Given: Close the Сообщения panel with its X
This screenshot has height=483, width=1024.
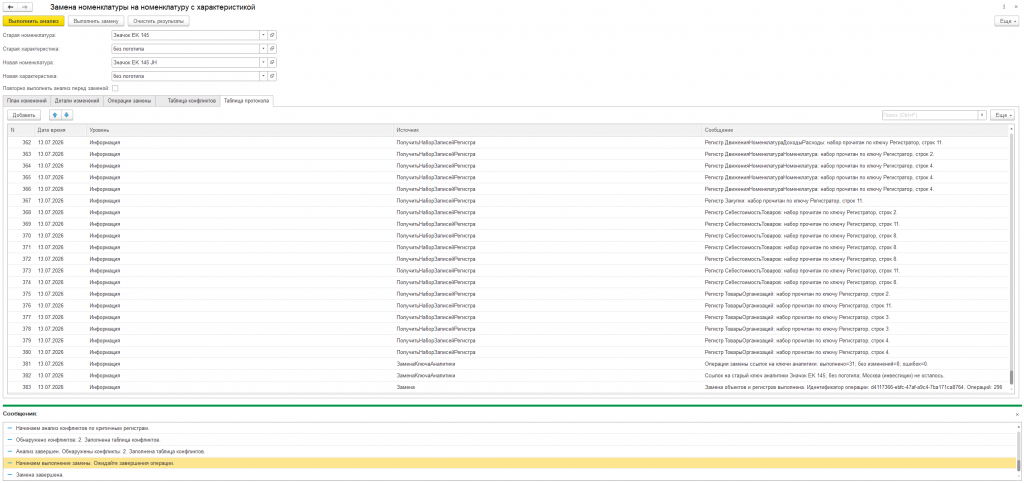Looking at the screenshot, I should [x=1016, y=414].
